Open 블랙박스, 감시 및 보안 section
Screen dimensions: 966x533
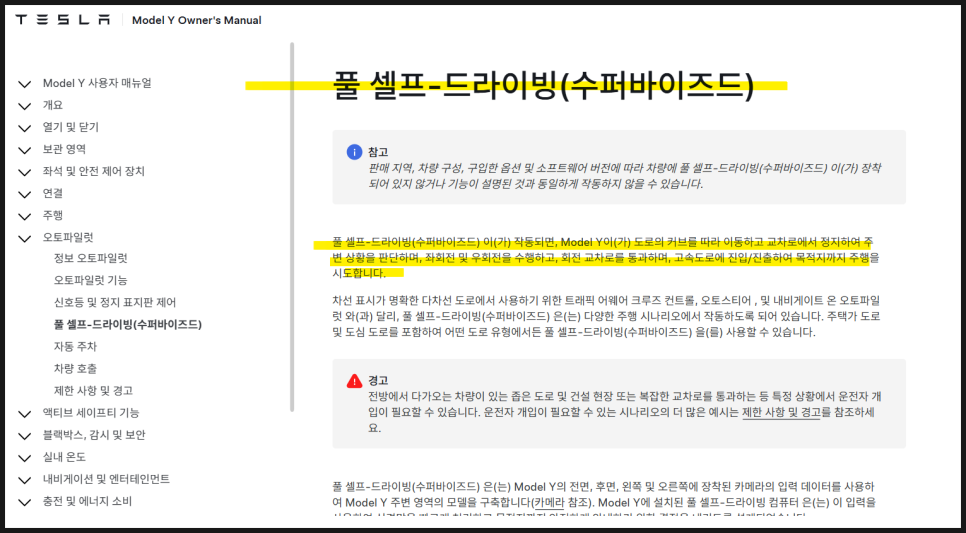[x=94, y=435]
